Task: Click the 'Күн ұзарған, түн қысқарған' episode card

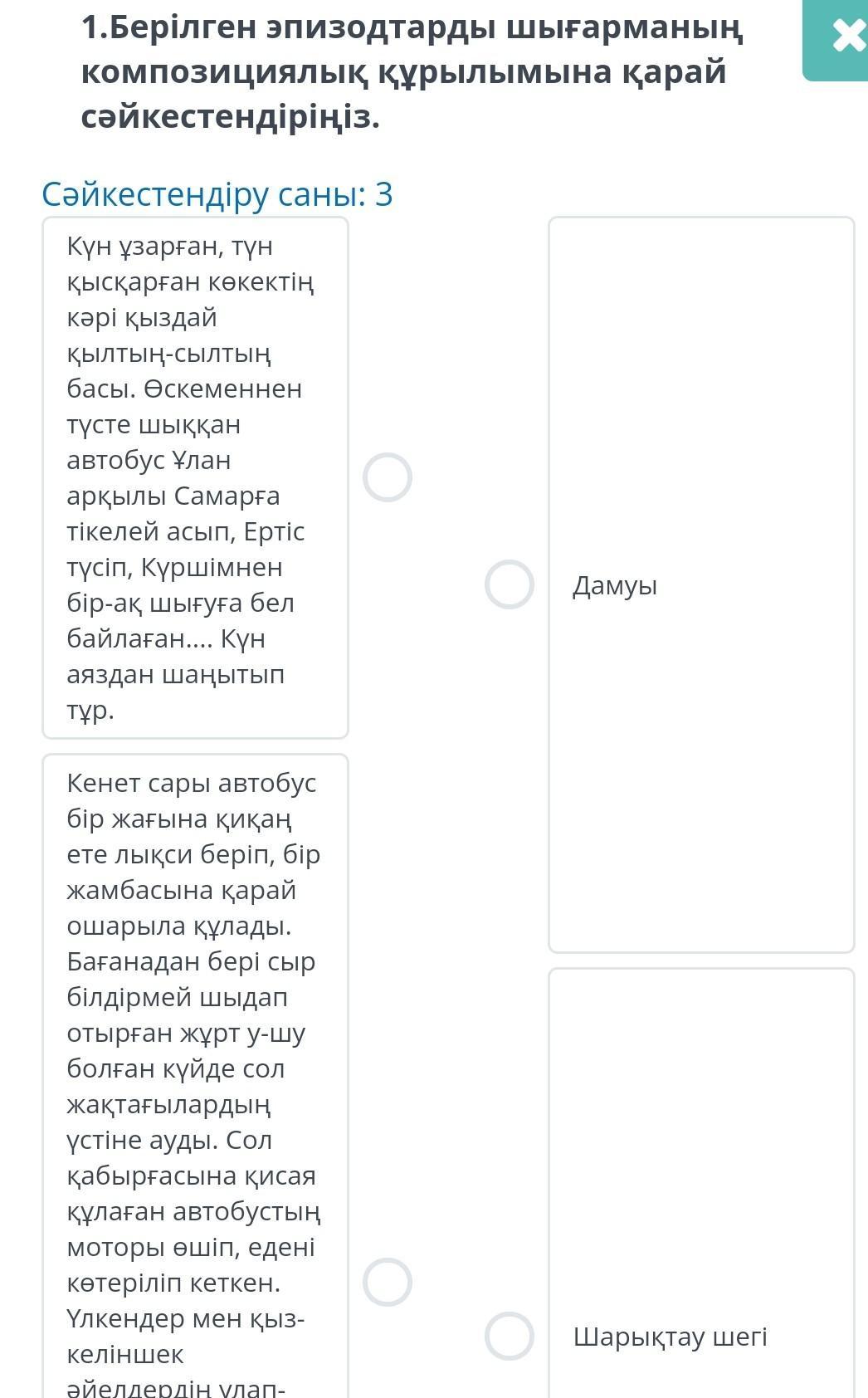Action: 195,477
